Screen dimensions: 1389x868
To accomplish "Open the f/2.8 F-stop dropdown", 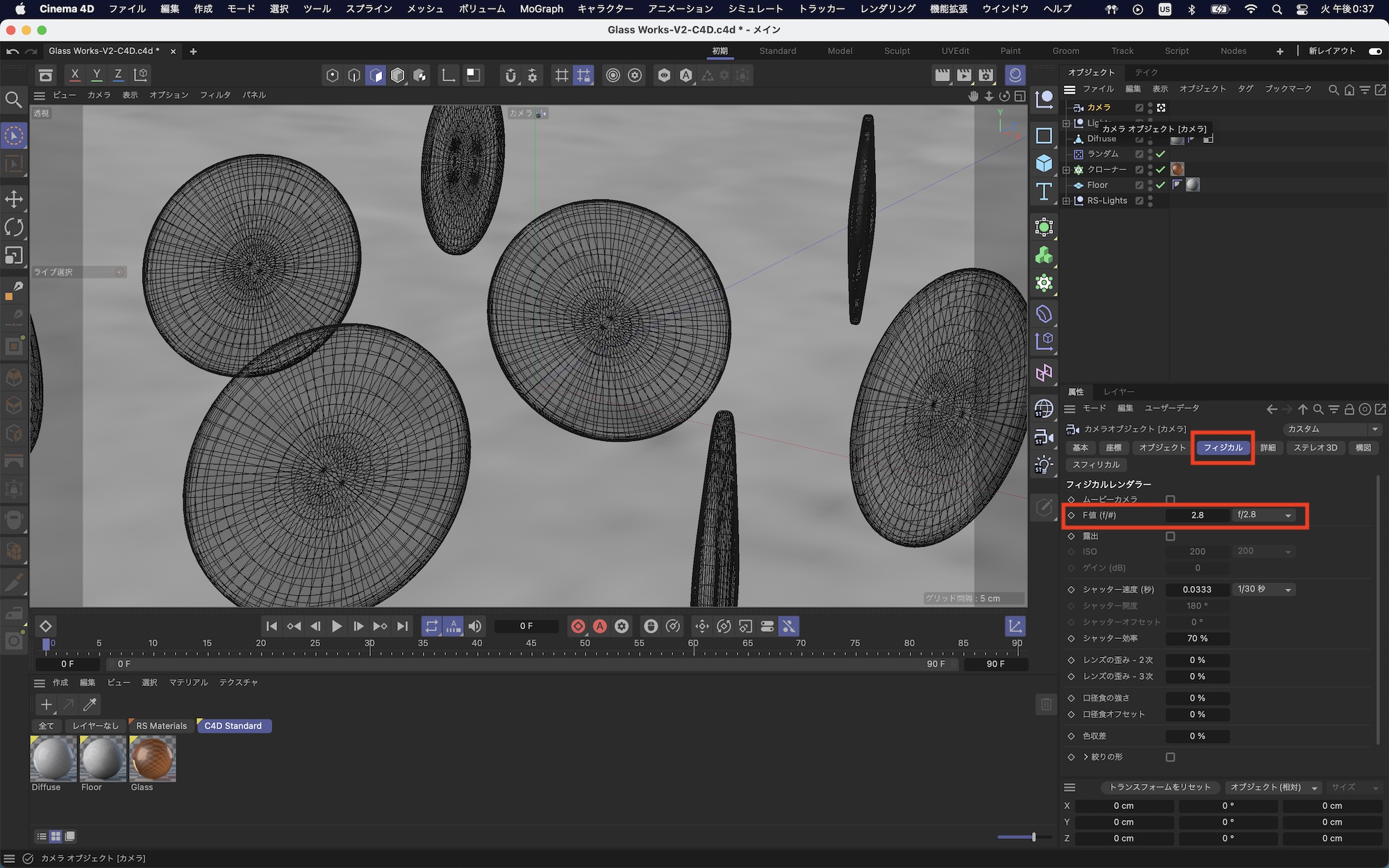I will pos(1264,515).
